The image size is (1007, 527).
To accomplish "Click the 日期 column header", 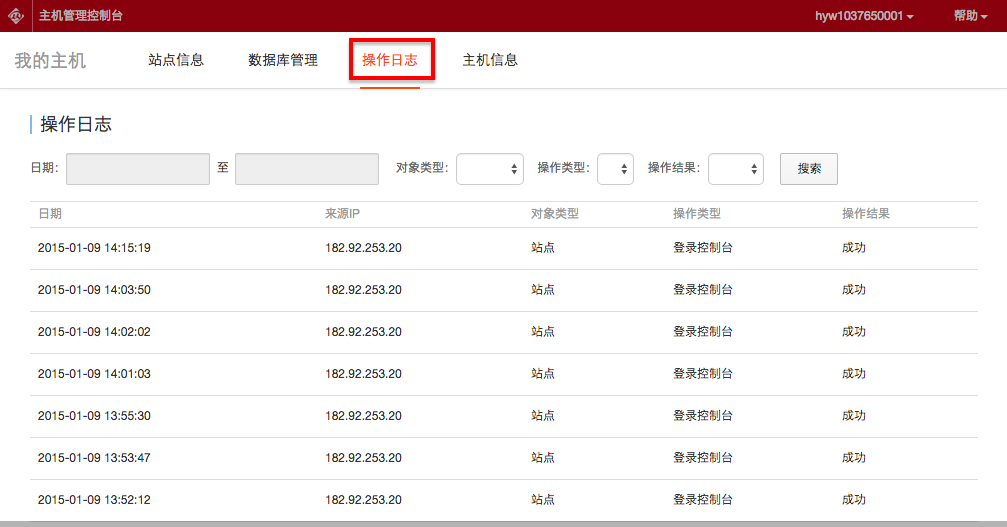I will [x=50, y=214].
